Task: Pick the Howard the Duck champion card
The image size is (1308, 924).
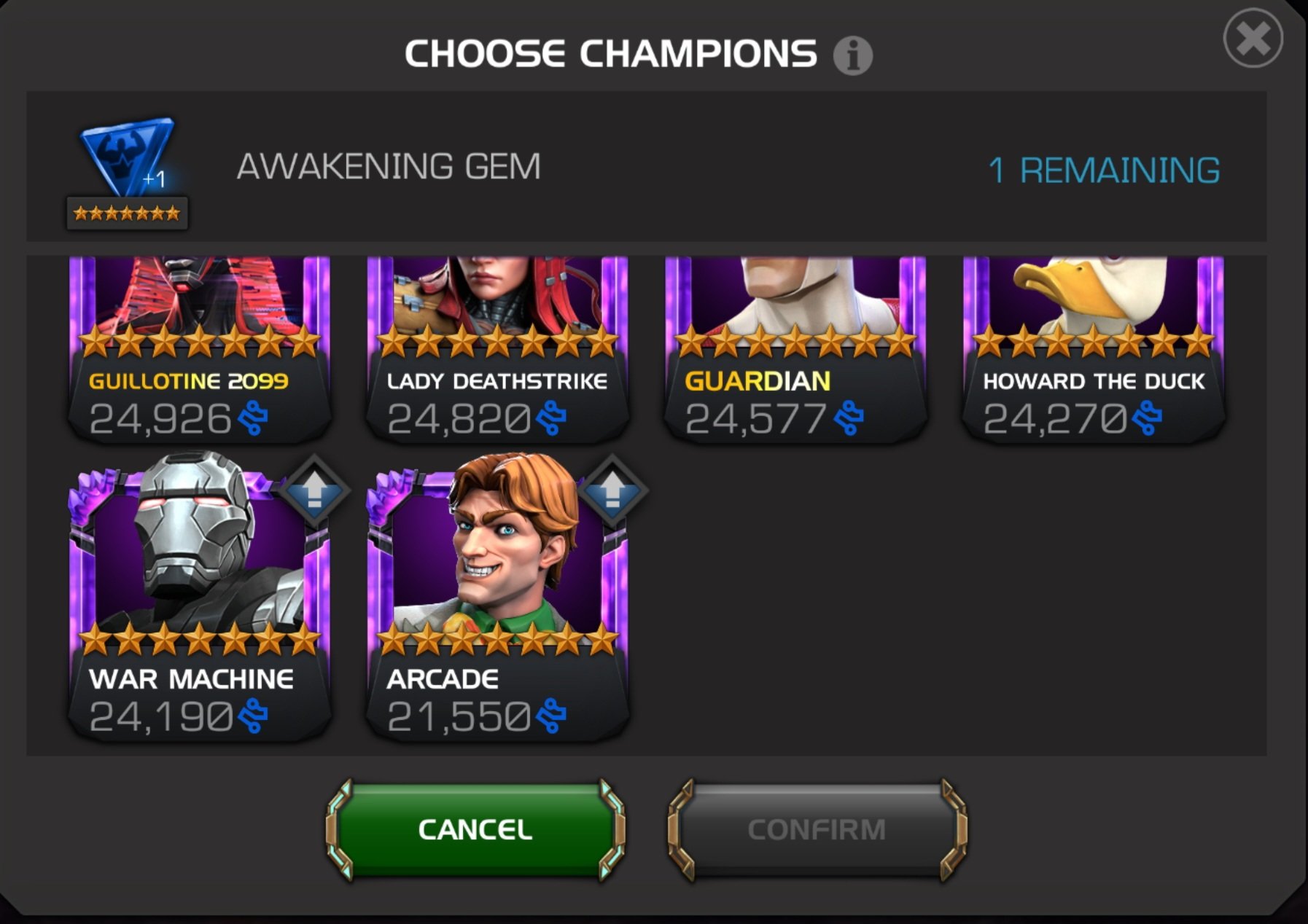Action: click(1094, 349)
